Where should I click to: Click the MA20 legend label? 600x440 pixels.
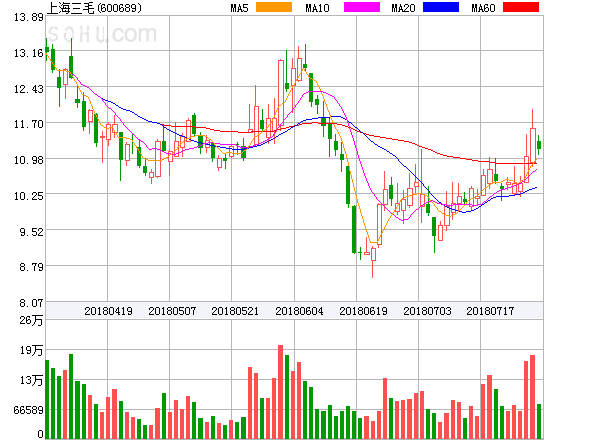pyautogui.click(x=403, y=8)
